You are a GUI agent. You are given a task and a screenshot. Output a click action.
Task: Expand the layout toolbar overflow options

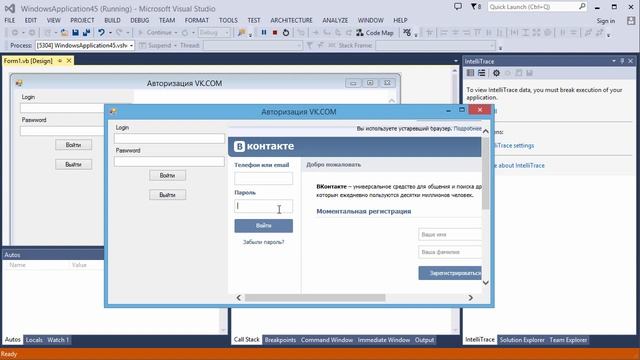(609, 36)
